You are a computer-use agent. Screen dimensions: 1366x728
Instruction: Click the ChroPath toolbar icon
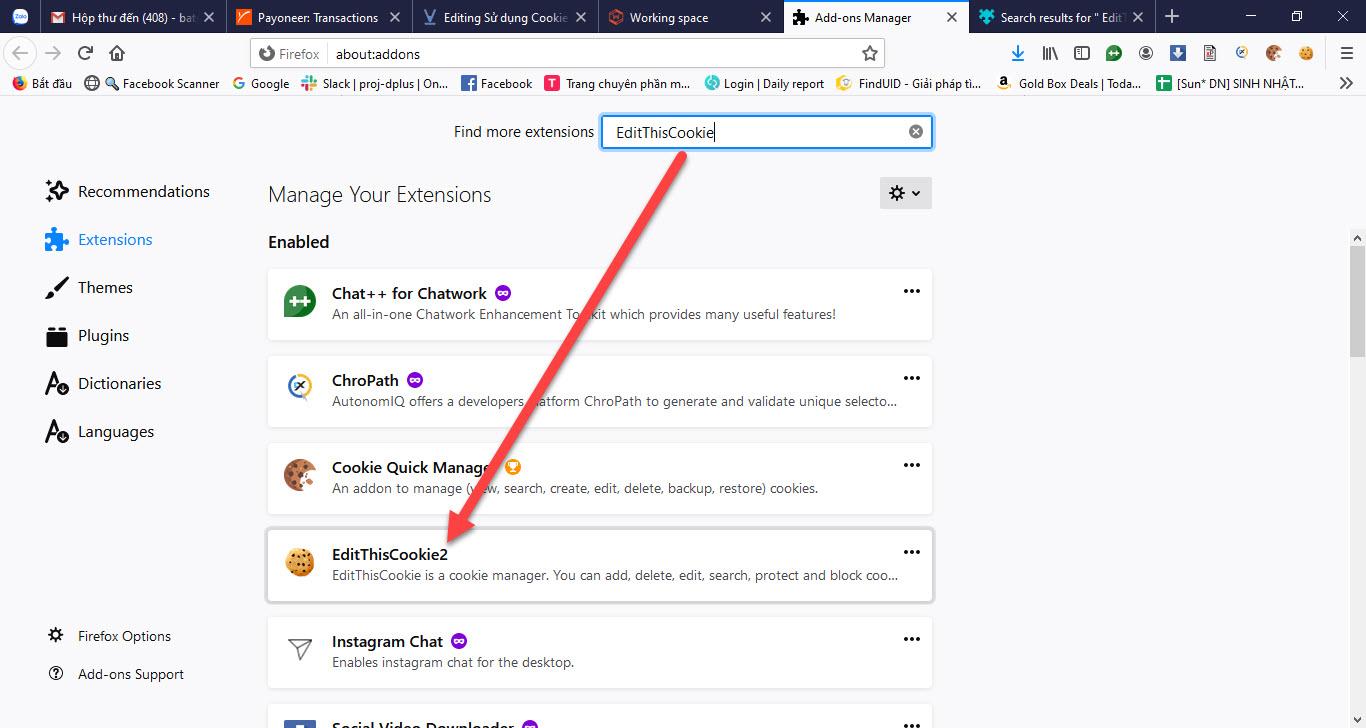click(x=1242, y=53)
